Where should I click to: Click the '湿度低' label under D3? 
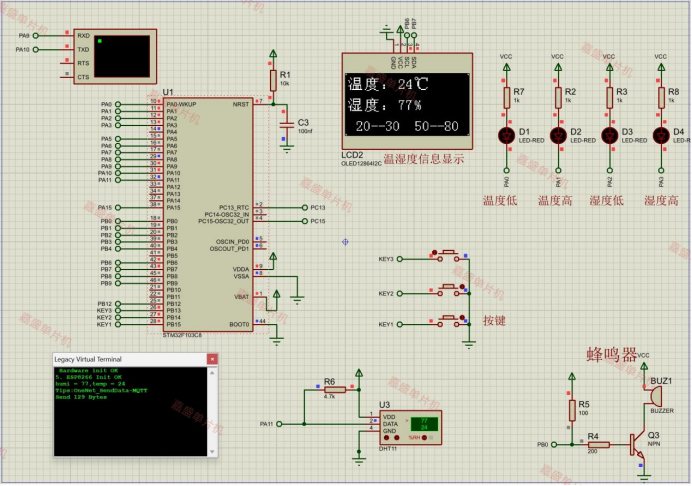606,201
